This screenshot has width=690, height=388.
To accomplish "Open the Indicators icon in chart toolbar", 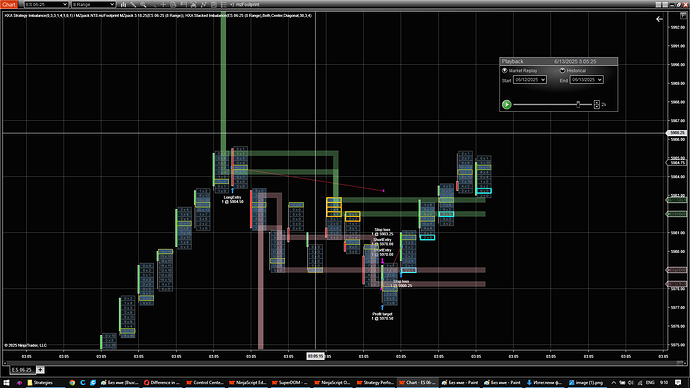I will pos(204,4).
